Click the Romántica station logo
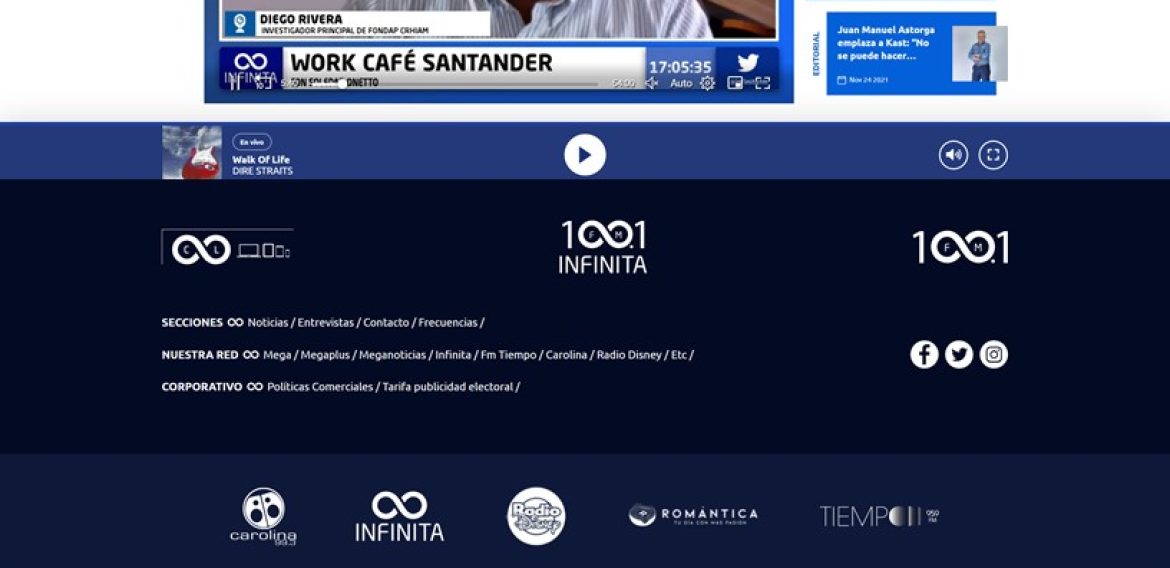 coord(693,515)
